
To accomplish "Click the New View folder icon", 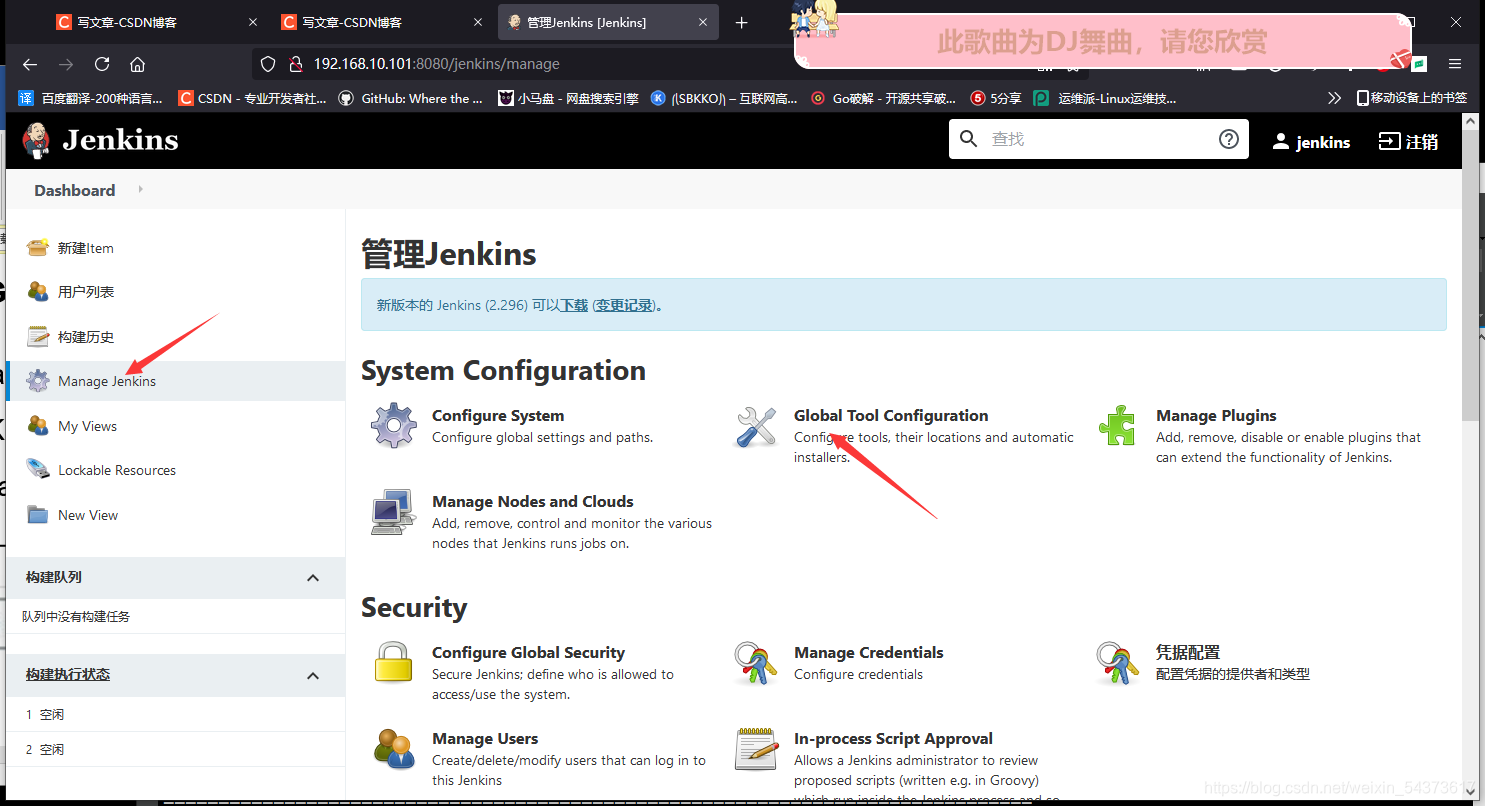I will [x=38, y=515].
